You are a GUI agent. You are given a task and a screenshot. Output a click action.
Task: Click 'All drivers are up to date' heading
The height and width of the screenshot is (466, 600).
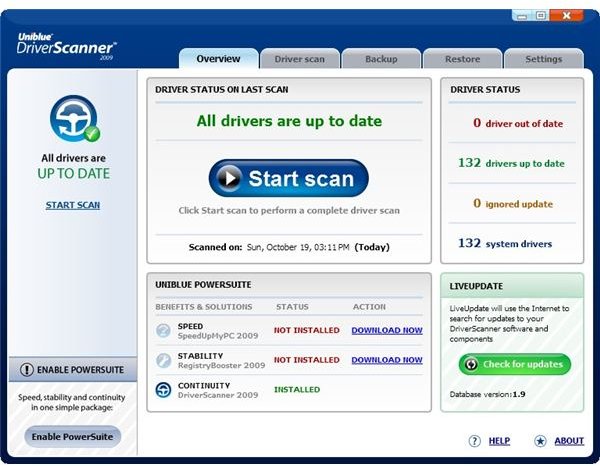[x=289, y=121]
